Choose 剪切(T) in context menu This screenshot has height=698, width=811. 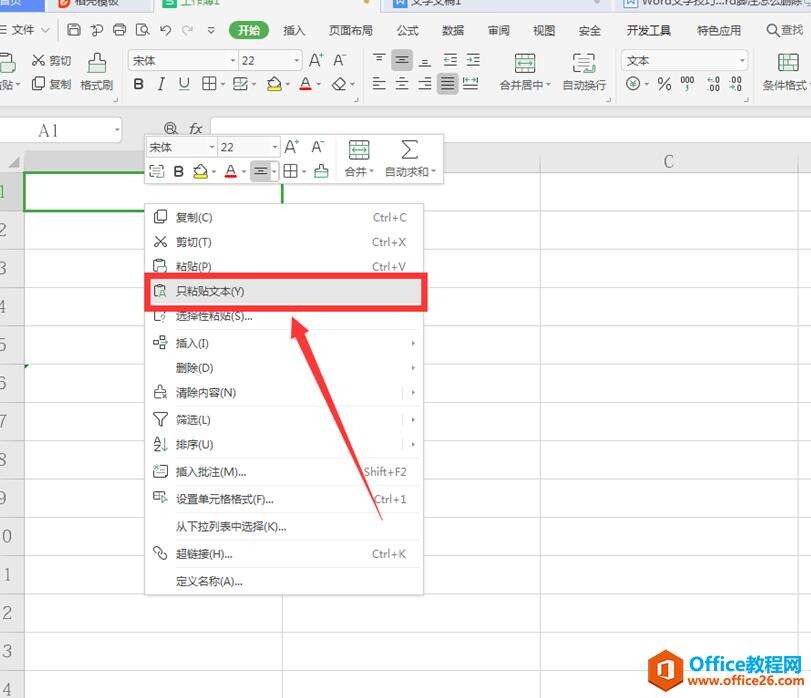(x=284, y=242)
